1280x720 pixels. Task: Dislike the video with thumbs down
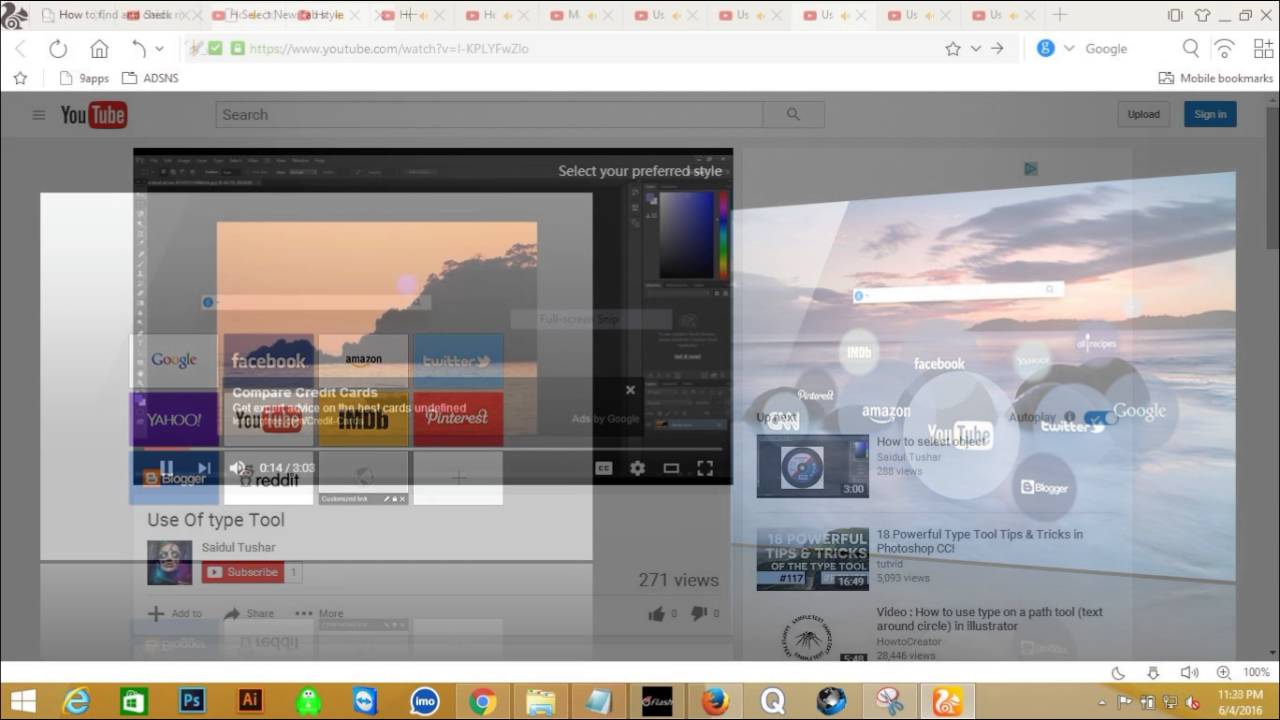tap(700, 613)
